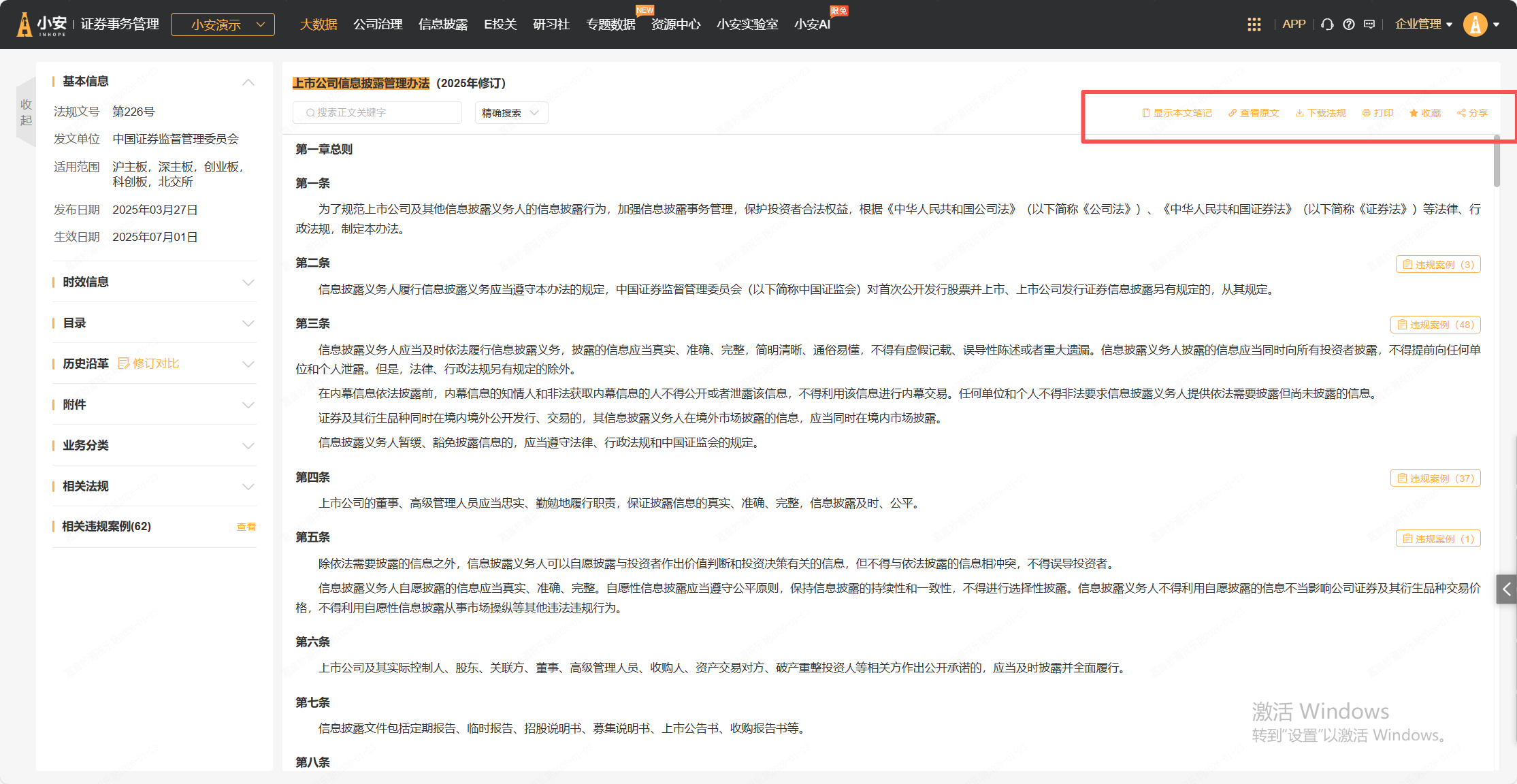Screen dimensions: 1517x784
Task: Expand the 目录 section
Action: [x=248, y=323]
